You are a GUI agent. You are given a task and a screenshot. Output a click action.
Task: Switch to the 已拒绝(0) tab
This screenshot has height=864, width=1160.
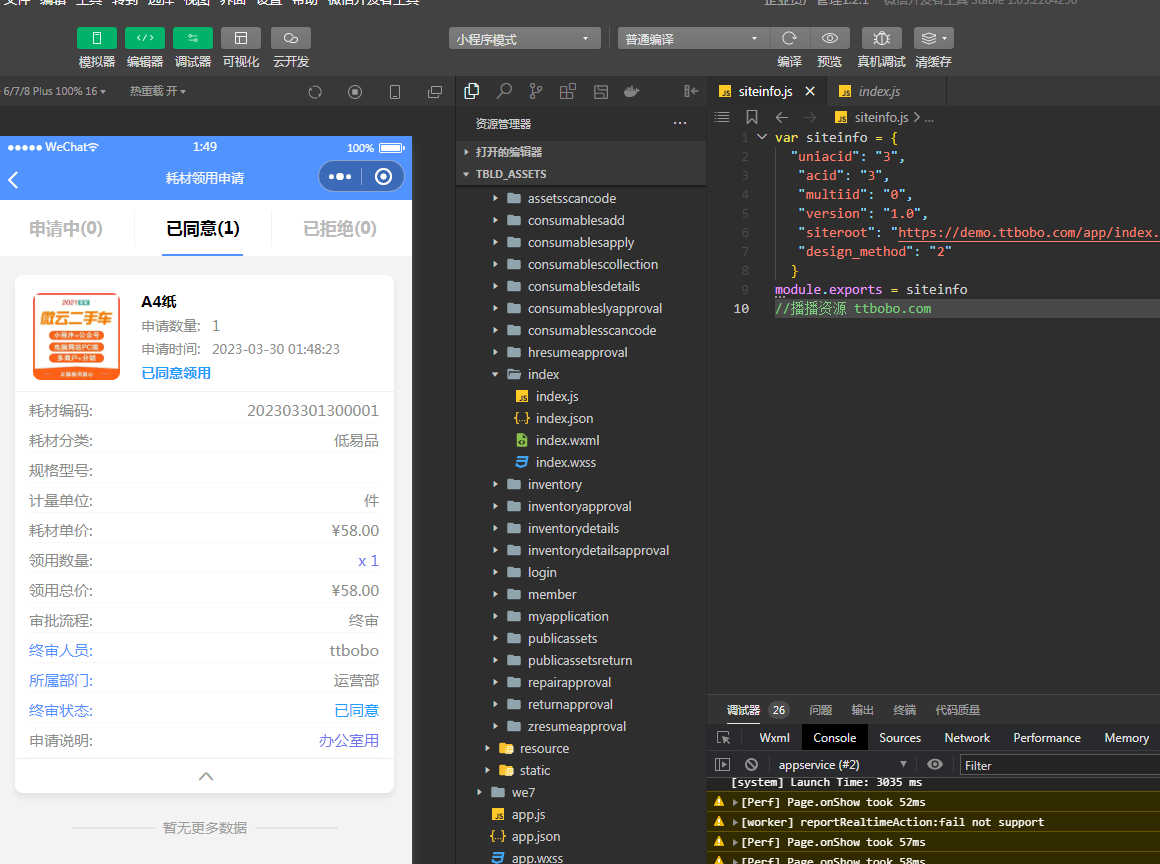[x=340, y=229]
